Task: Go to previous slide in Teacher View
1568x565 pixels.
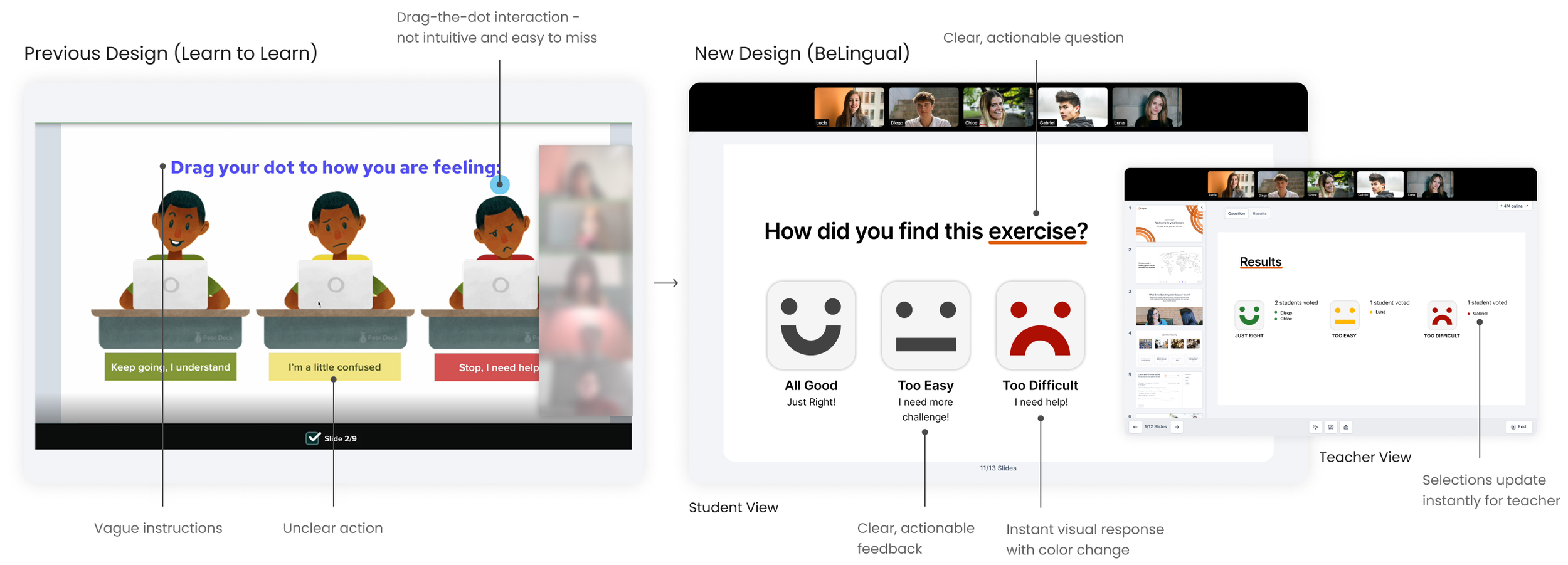Action: coord(1135,427)
